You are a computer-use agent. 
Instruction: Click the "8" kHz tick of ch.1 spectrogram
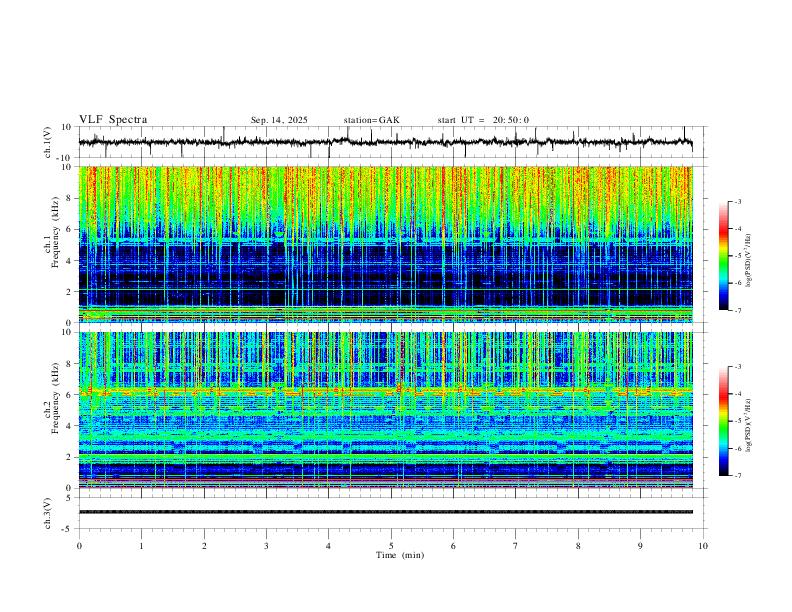[69, 198]
